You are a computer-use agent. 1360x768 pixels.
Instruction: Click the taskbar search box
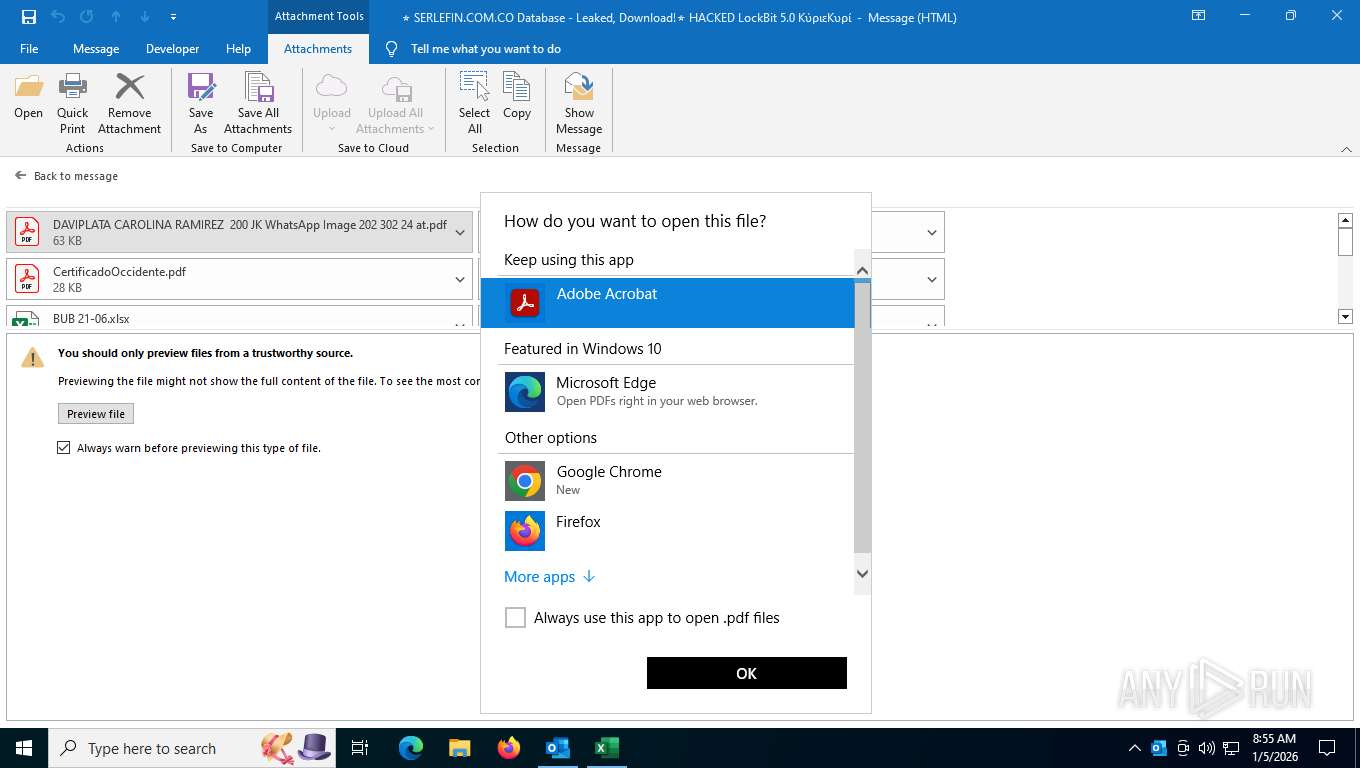(x=190, y=748)
